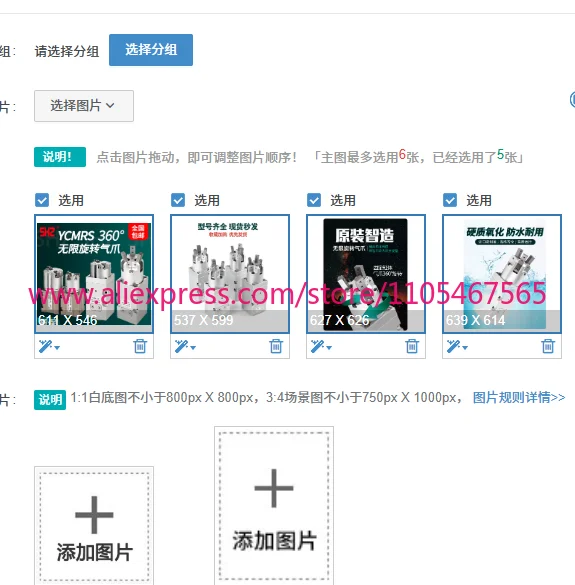This screenshot has width=575, height=585.
Task: Uncheck 选用 for the 611 X 546 image
Action: 42,200
